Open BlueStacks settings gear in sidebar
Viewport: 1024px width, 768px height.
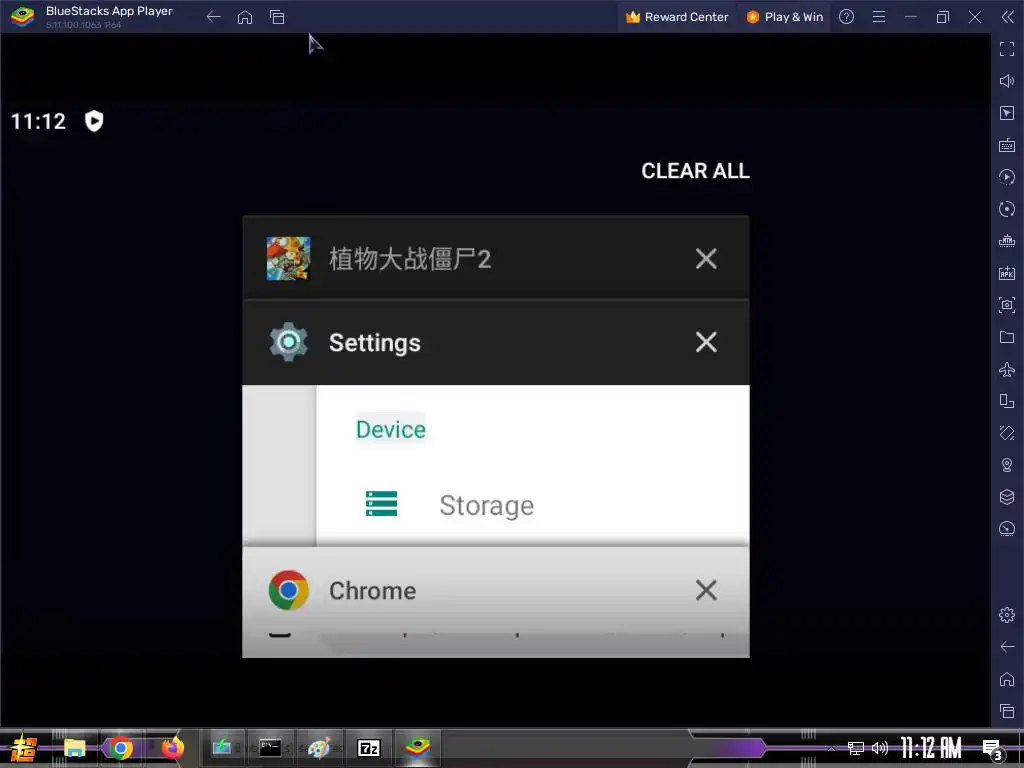pos(1007,615)
